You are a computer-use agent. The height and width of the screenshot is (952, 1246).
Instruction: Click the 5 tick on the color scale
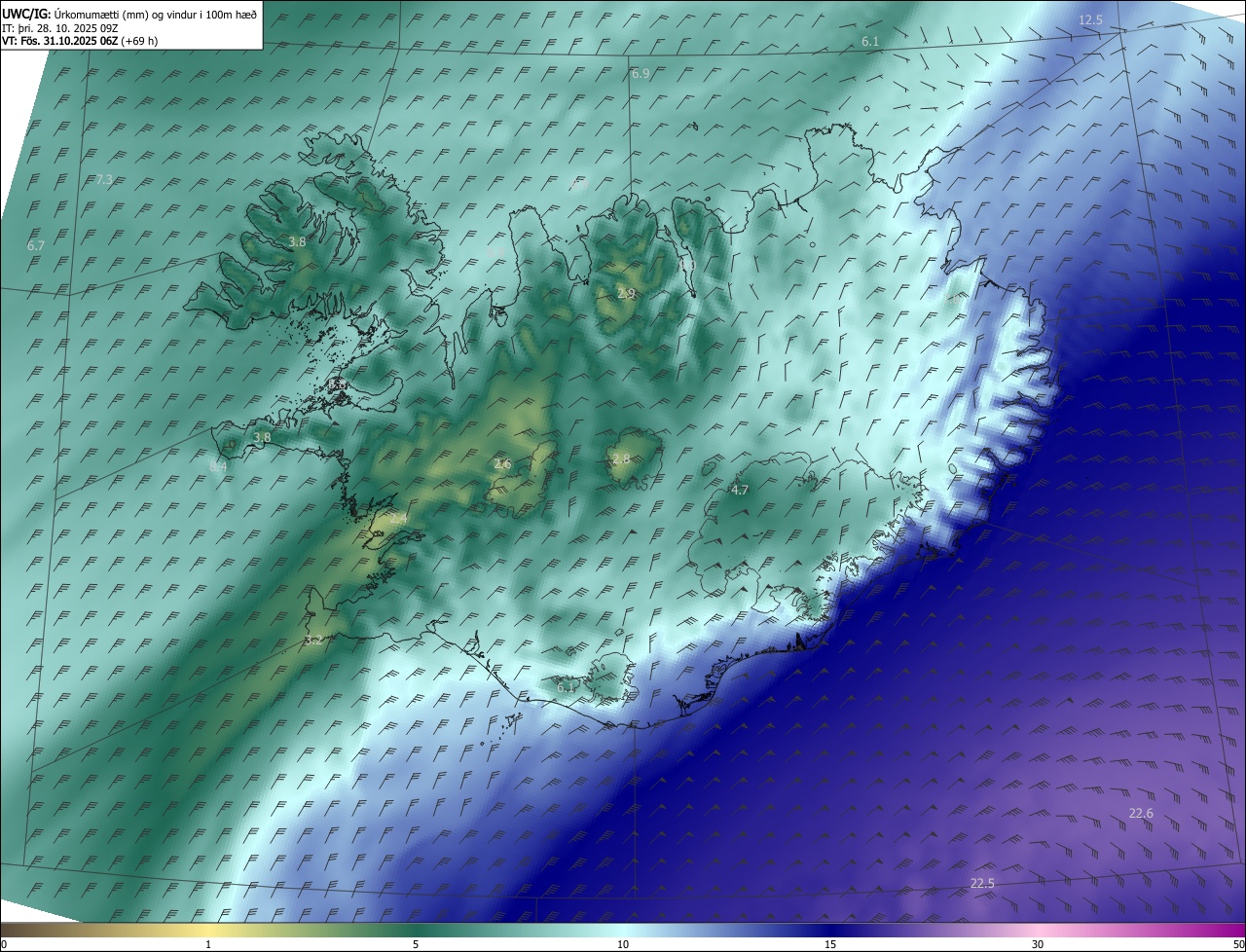[x=416, y=944]
